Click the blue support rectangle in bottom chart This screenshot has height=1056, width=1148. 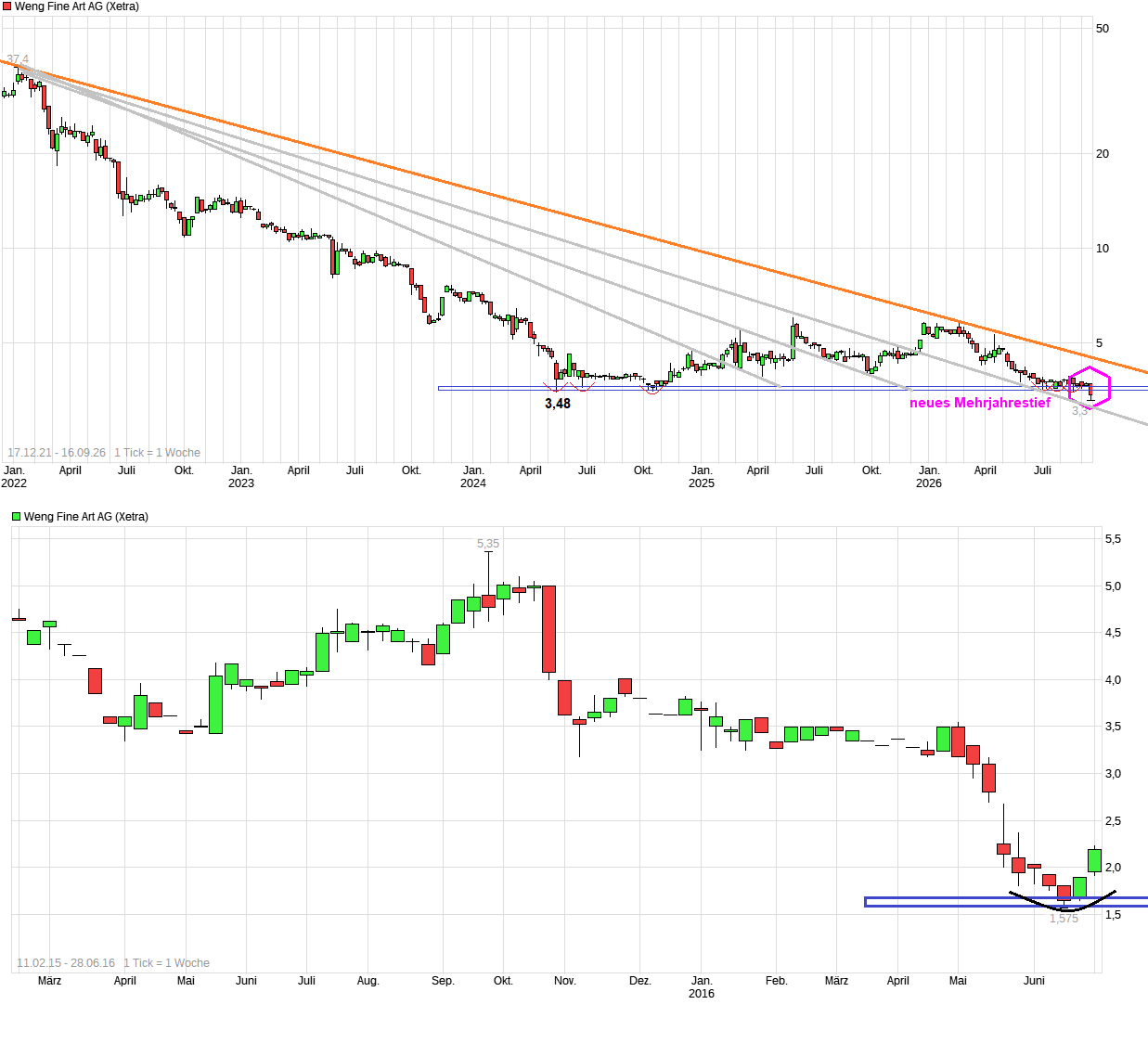coord(1006,902)
